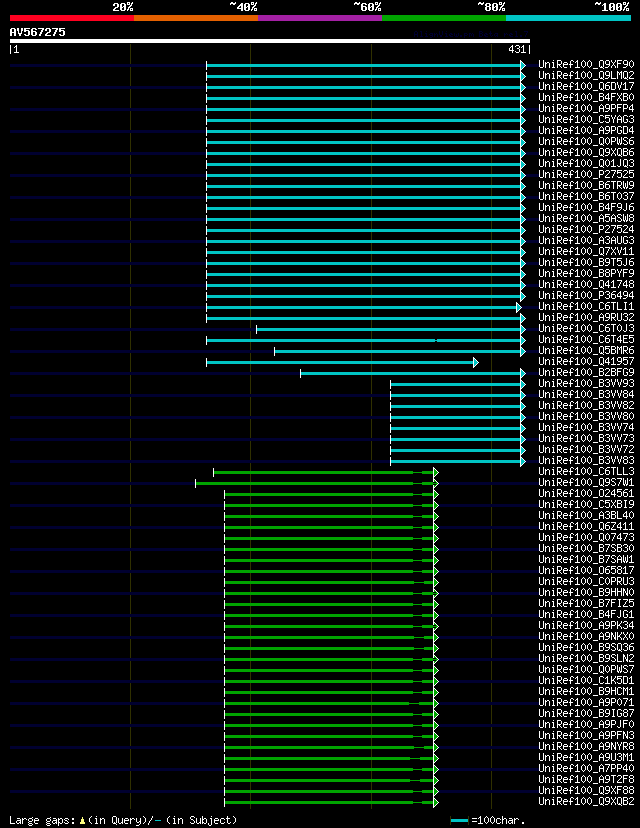Viewport: 640px width, 828px height.
Task: Select the UniRef100_C5XBI9 label
Action: [x=586, y=504]
